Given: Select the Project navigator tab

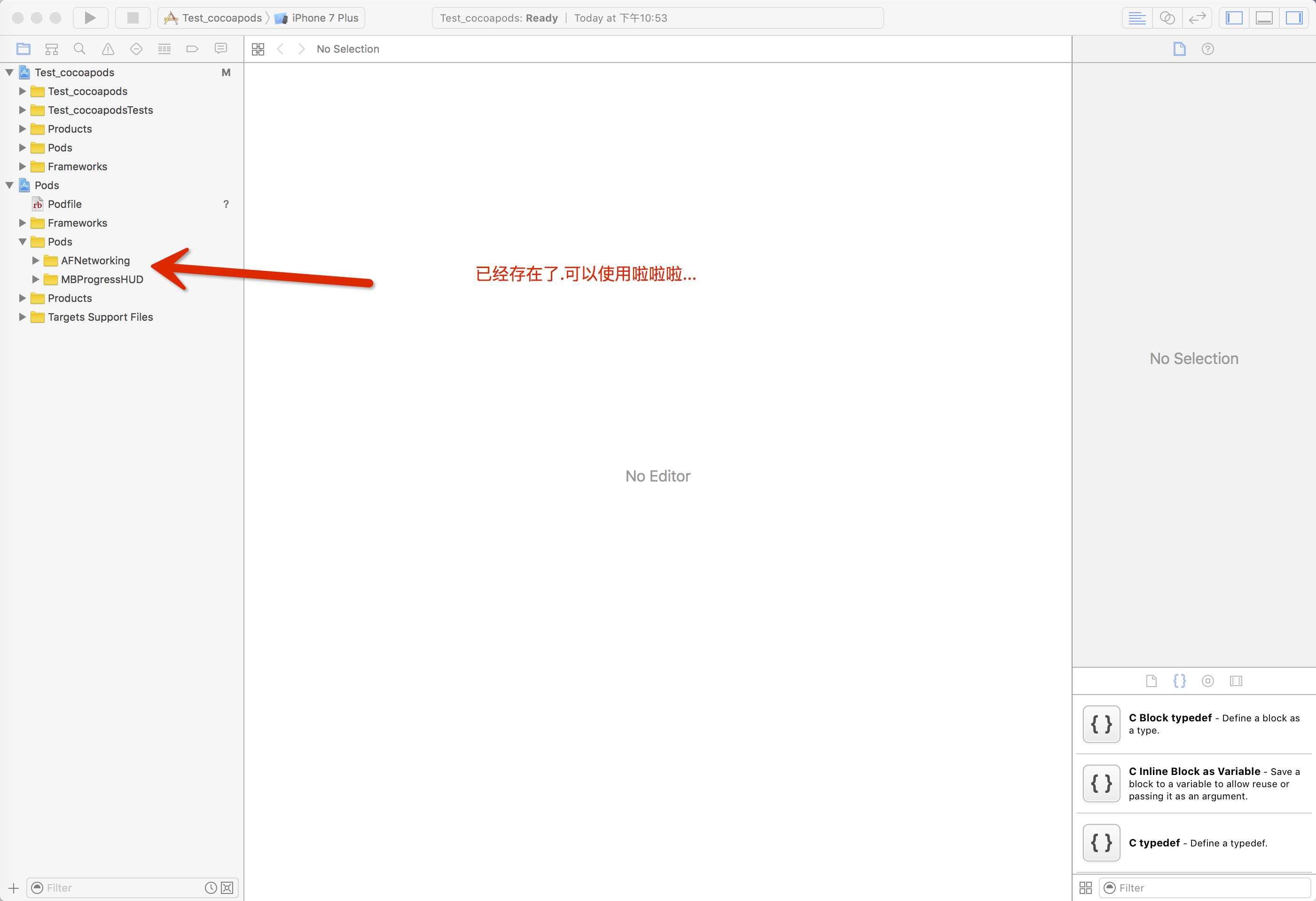Looking at the screenshot, I should coord(23,49).
